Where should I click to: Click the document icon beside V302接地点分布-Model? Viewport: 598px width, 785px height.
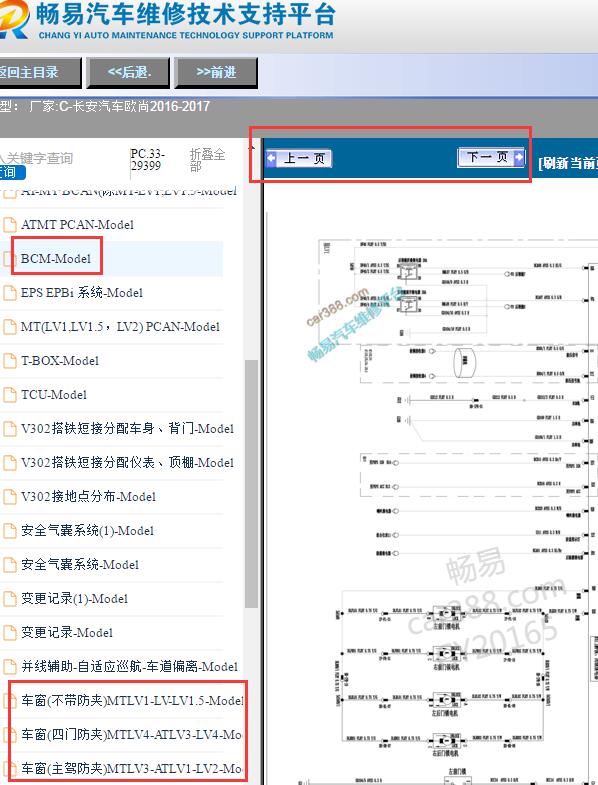(x=10, y=497)
